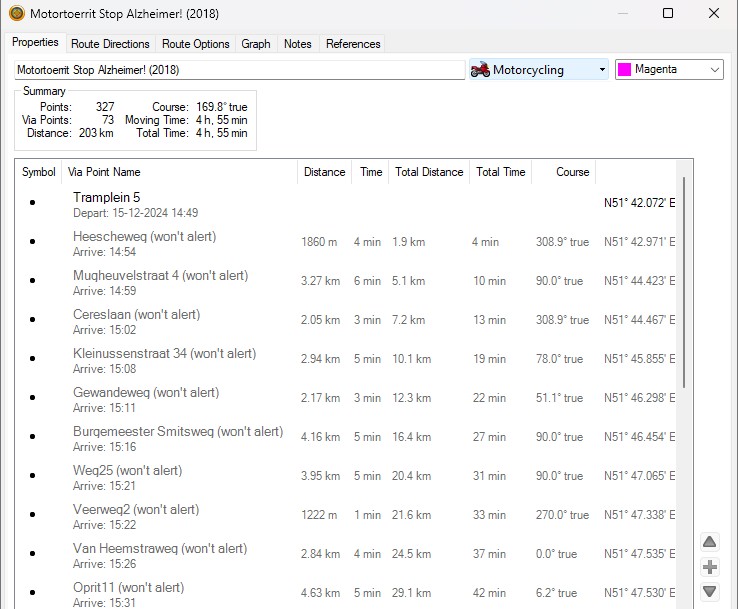
Task: Open the Motorcycling activity profile dropdown
Action: 601,70
